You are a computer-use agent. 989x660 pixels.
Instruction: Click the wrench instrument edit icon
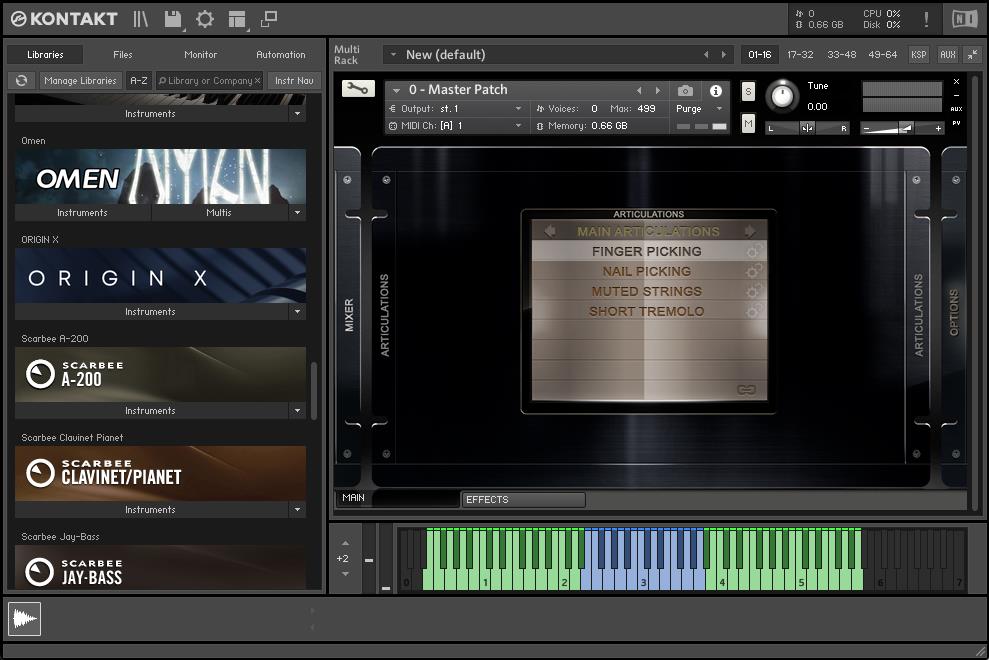357,89
